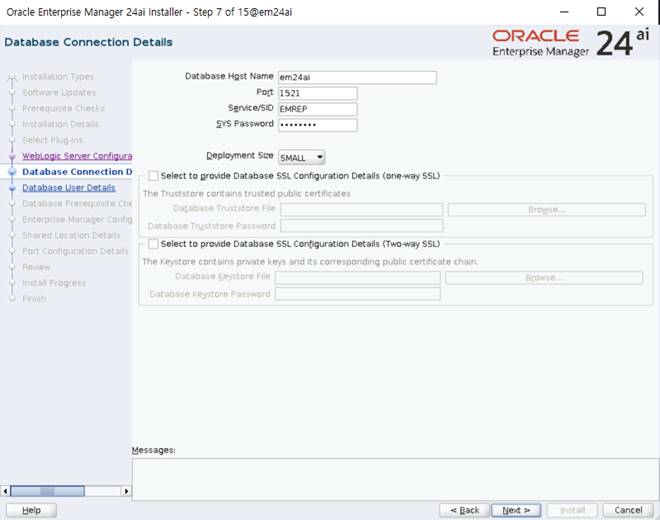Minimize the installer window
This screenshot has height=520, width=660.
point(564,12)
